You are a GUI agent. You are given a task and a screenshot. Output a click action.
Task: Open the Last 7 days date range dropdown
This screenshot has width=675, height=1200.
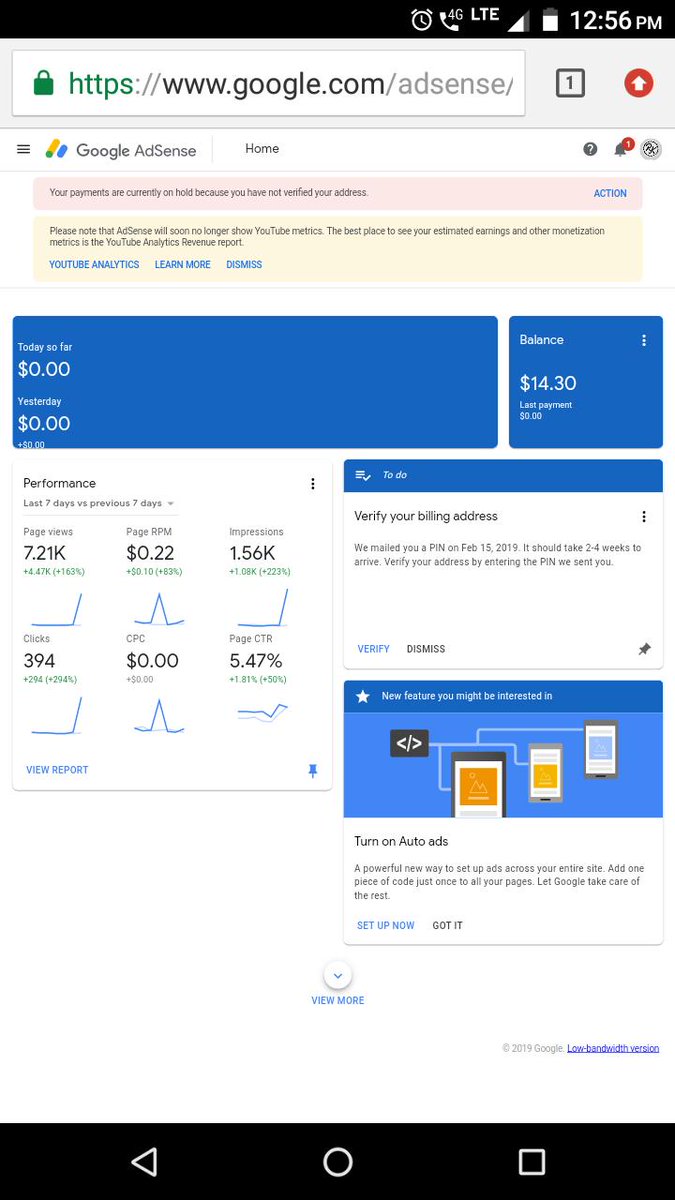tap(99, 503)
